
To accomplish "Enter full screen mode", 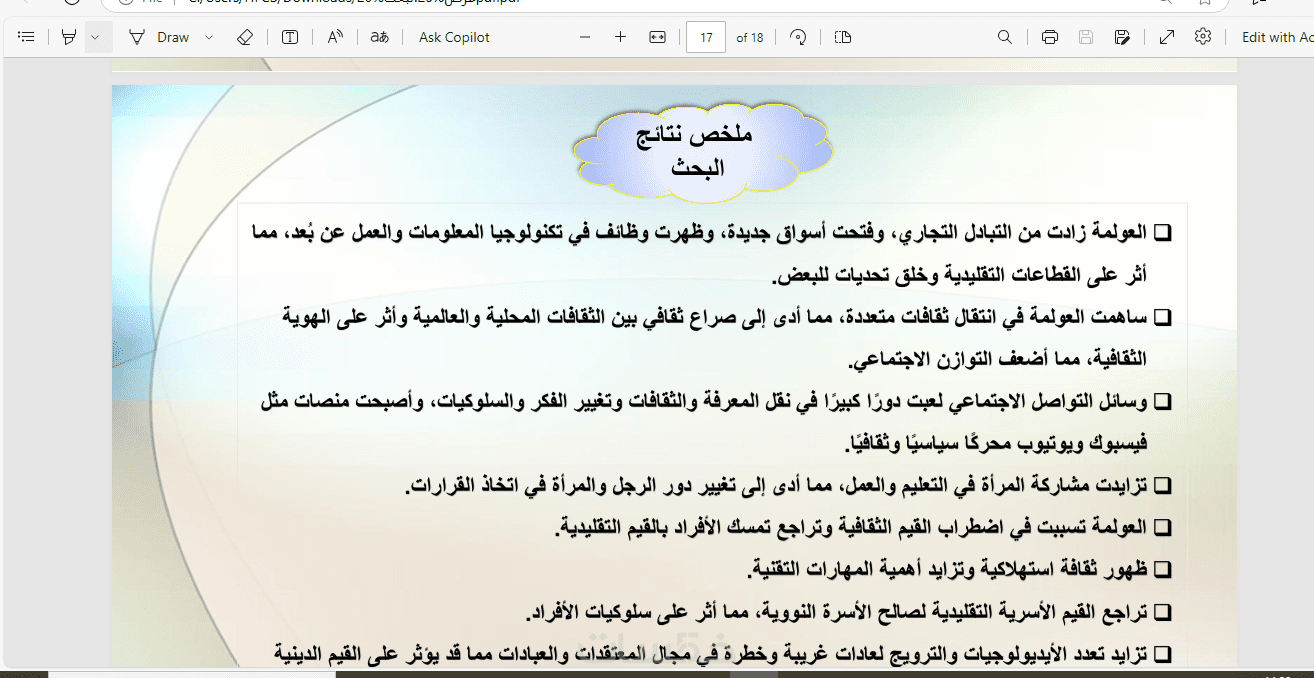I will coord(1167,37).
